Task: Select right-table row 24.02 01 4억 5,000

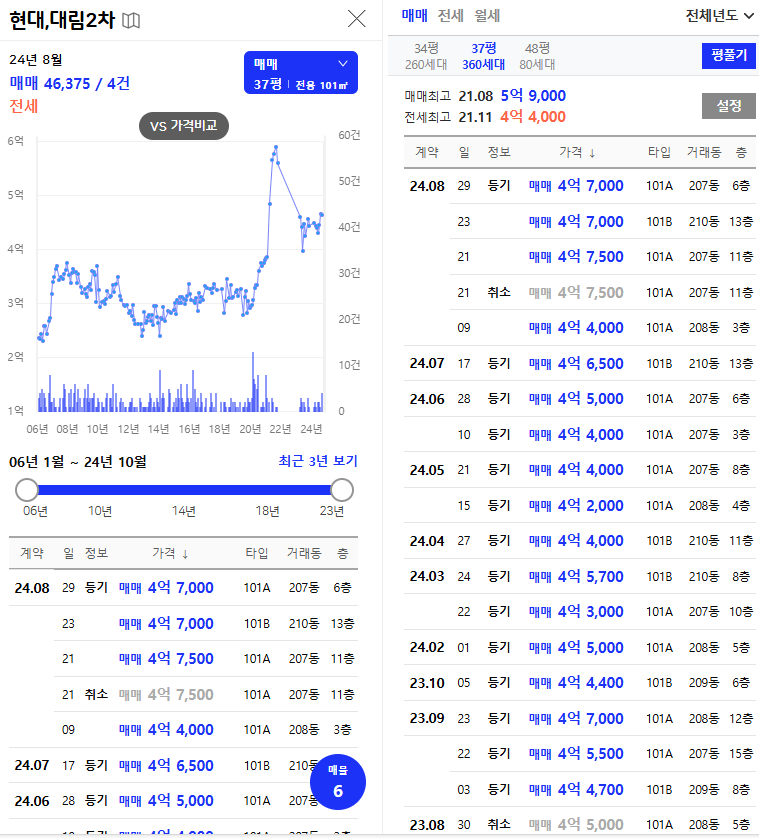Action: pos(580,647)
